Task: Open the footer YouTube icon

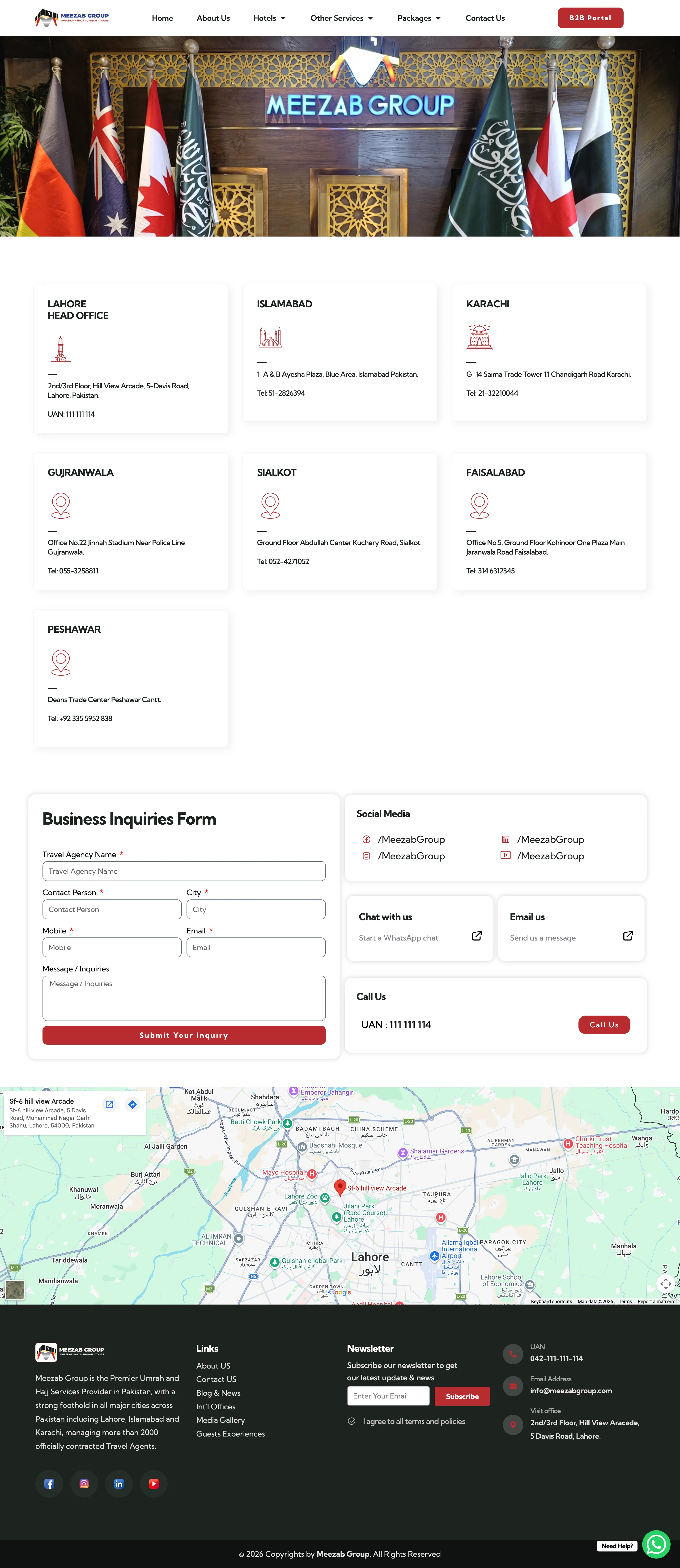Action: [153, 1483]
